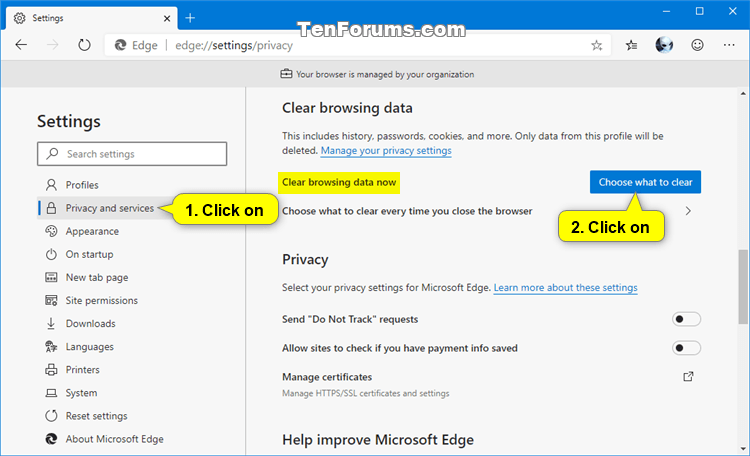Open Learn more about these settings link
Viewport: 750px width, 456px height.
click(x=565, y=288)
